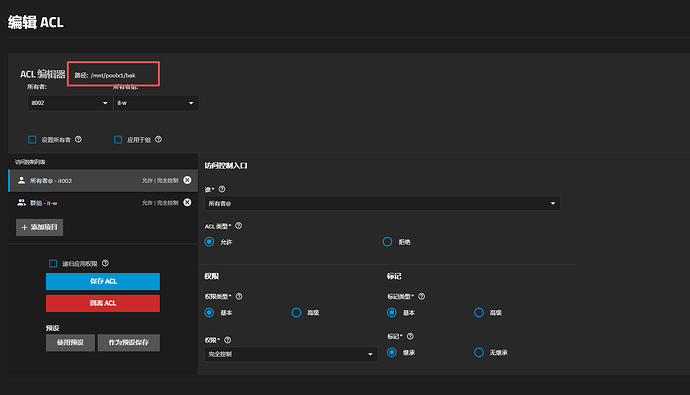Image resolution: width=690 pixels, height=395 pixels.
Task: Show help tooltip for 谁 field
Action: click(222, 189)
